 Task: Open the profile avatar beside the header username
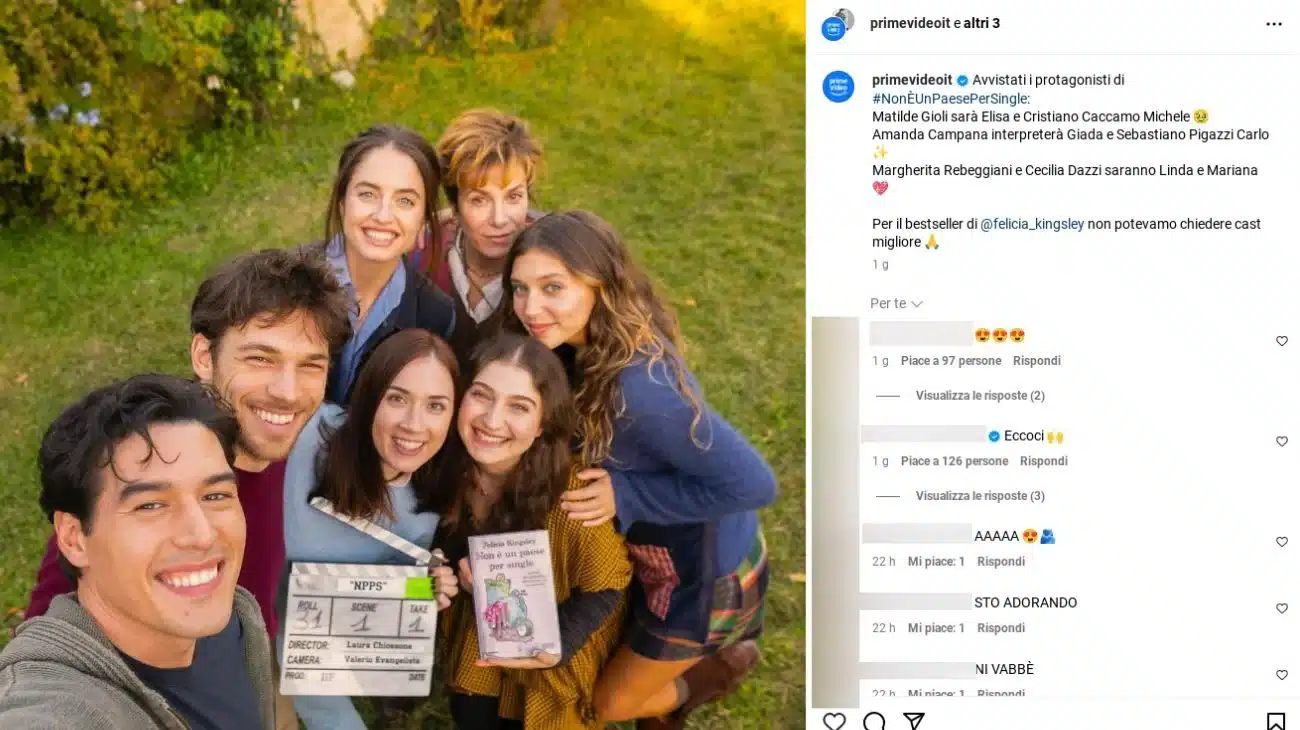click(x=838, y=24)
